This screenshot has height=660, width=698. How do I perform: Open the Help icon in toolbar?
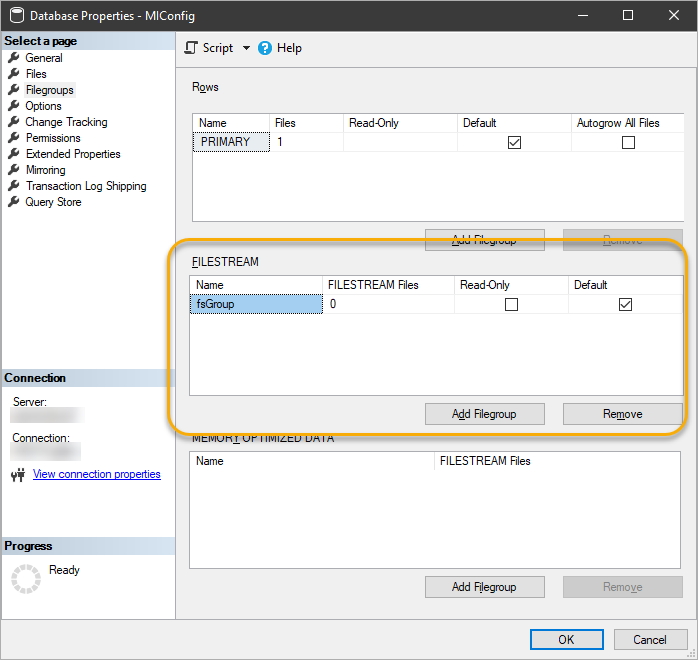(265, 48)
